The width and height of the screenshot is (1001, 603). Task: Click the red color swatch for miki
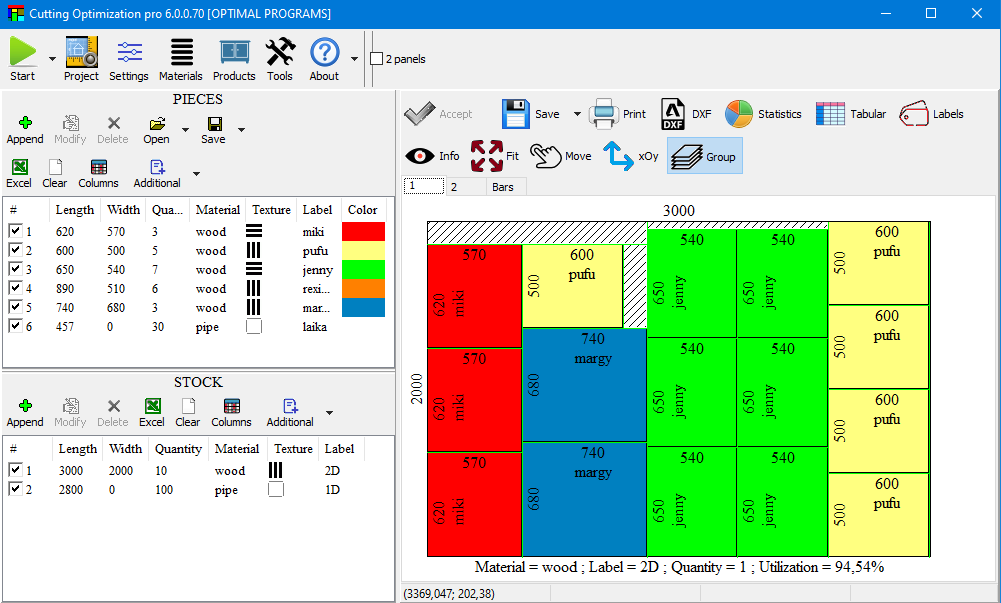363,231
